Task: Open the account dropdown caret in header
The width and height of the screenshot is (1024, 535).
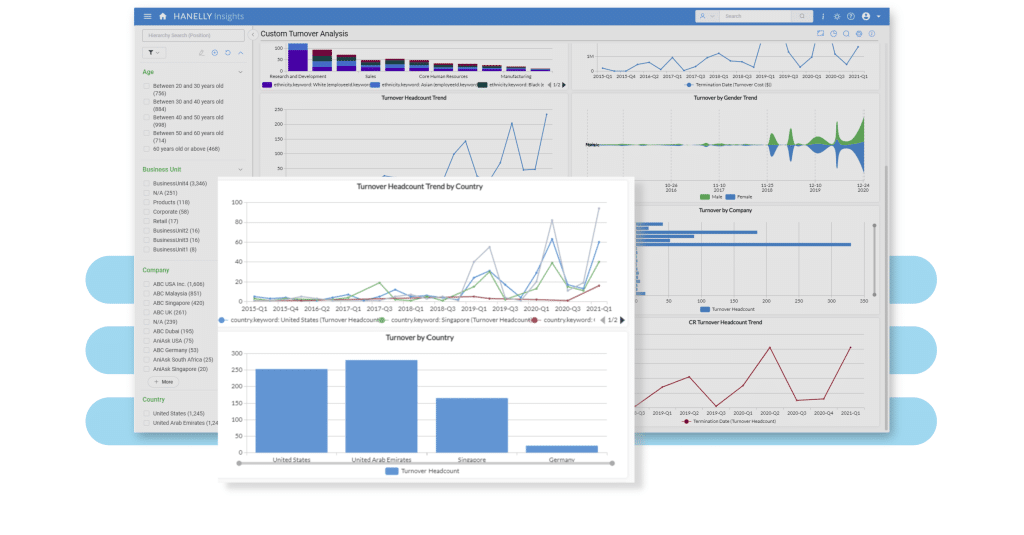Action: coord(878,16)
